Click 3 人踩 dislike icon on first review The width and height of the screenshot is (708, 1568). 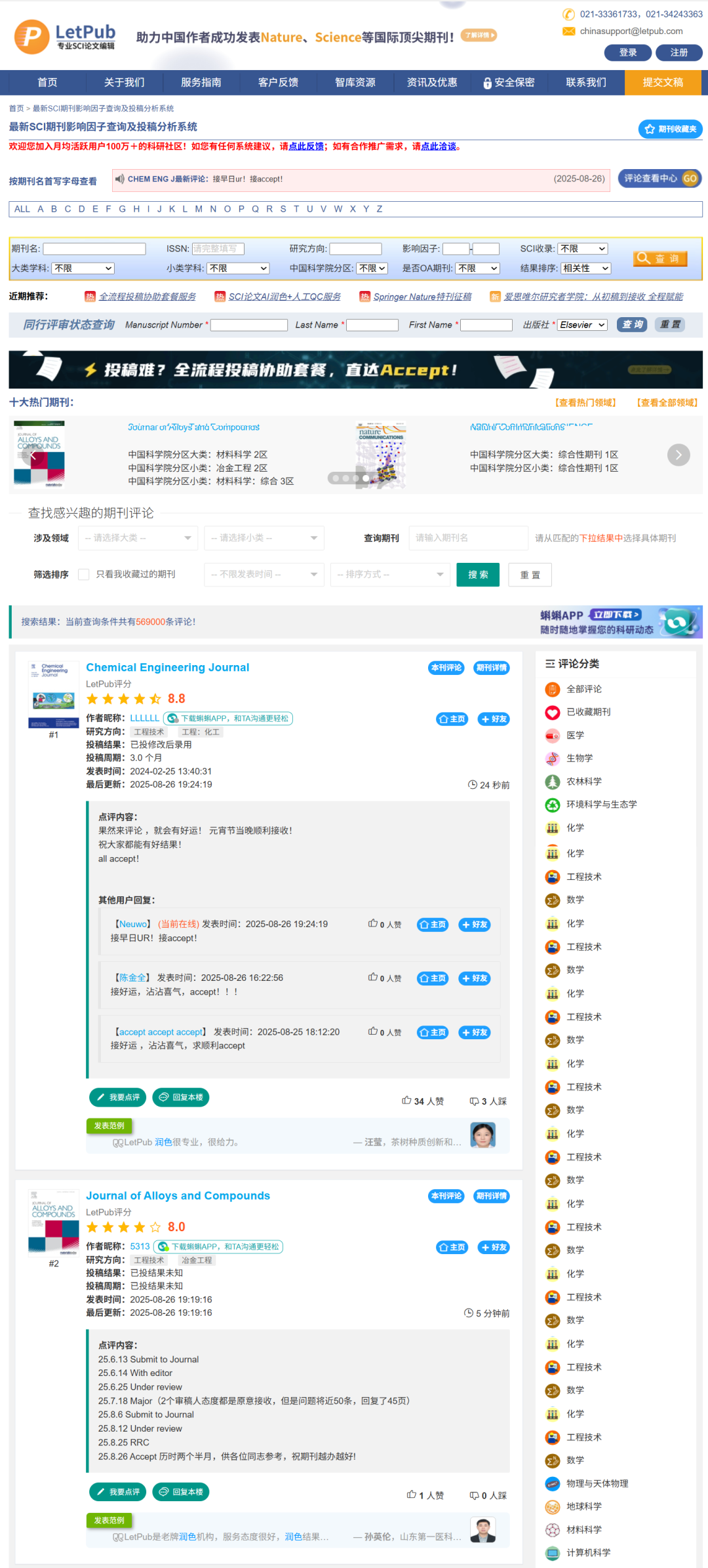474,1101
